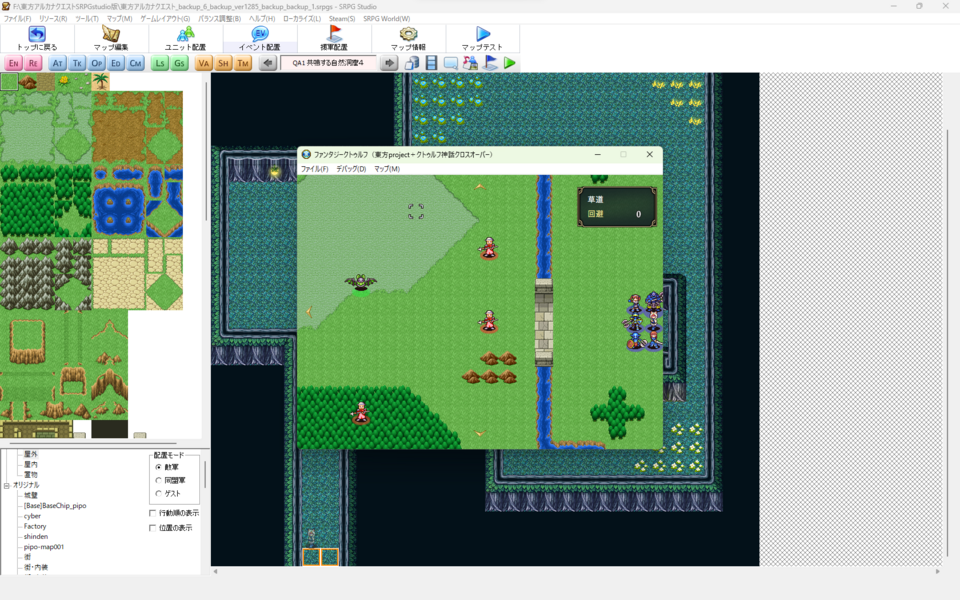This screenshot has width=960, height=600.
Task: Click the speech bubble toolbar icon
Action: tap(451, 63)
